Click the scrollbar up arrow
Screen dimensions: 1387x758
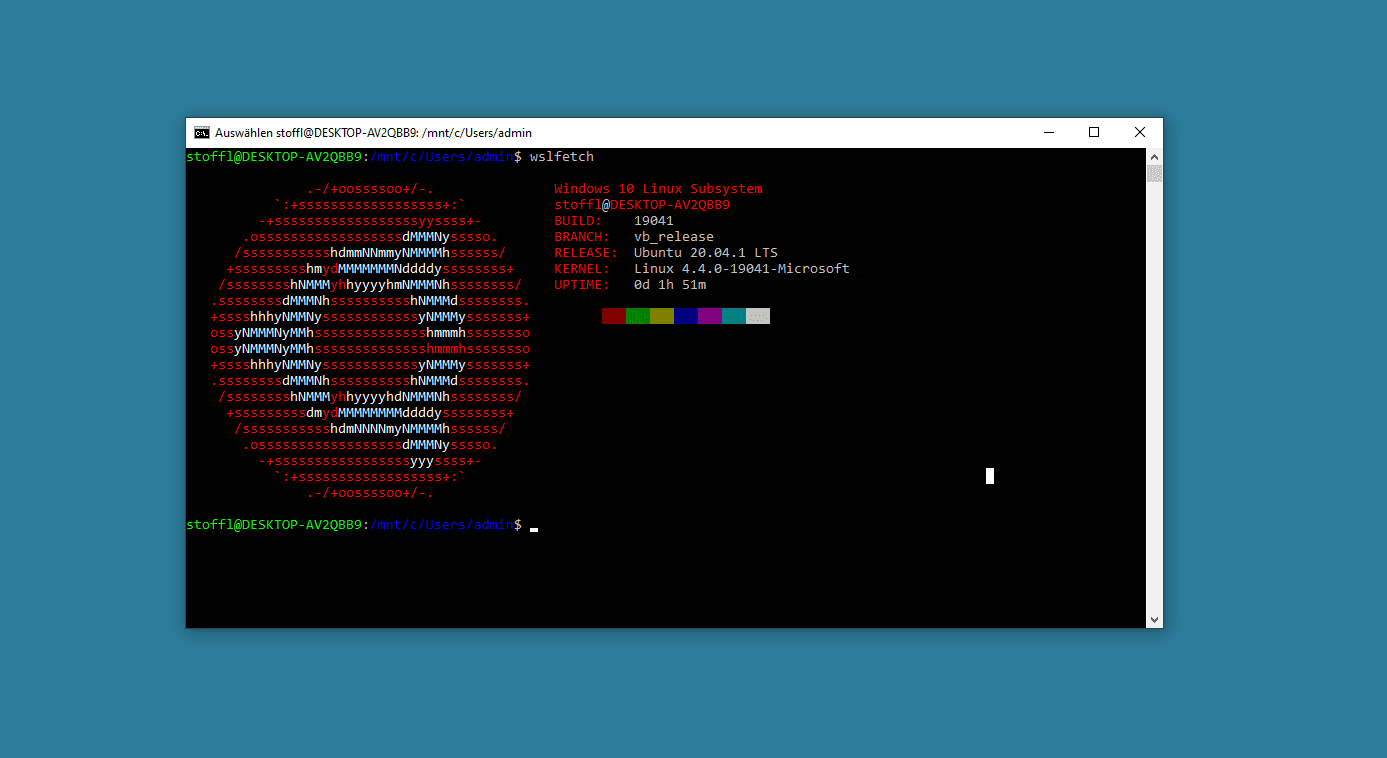pos(1154,157)
